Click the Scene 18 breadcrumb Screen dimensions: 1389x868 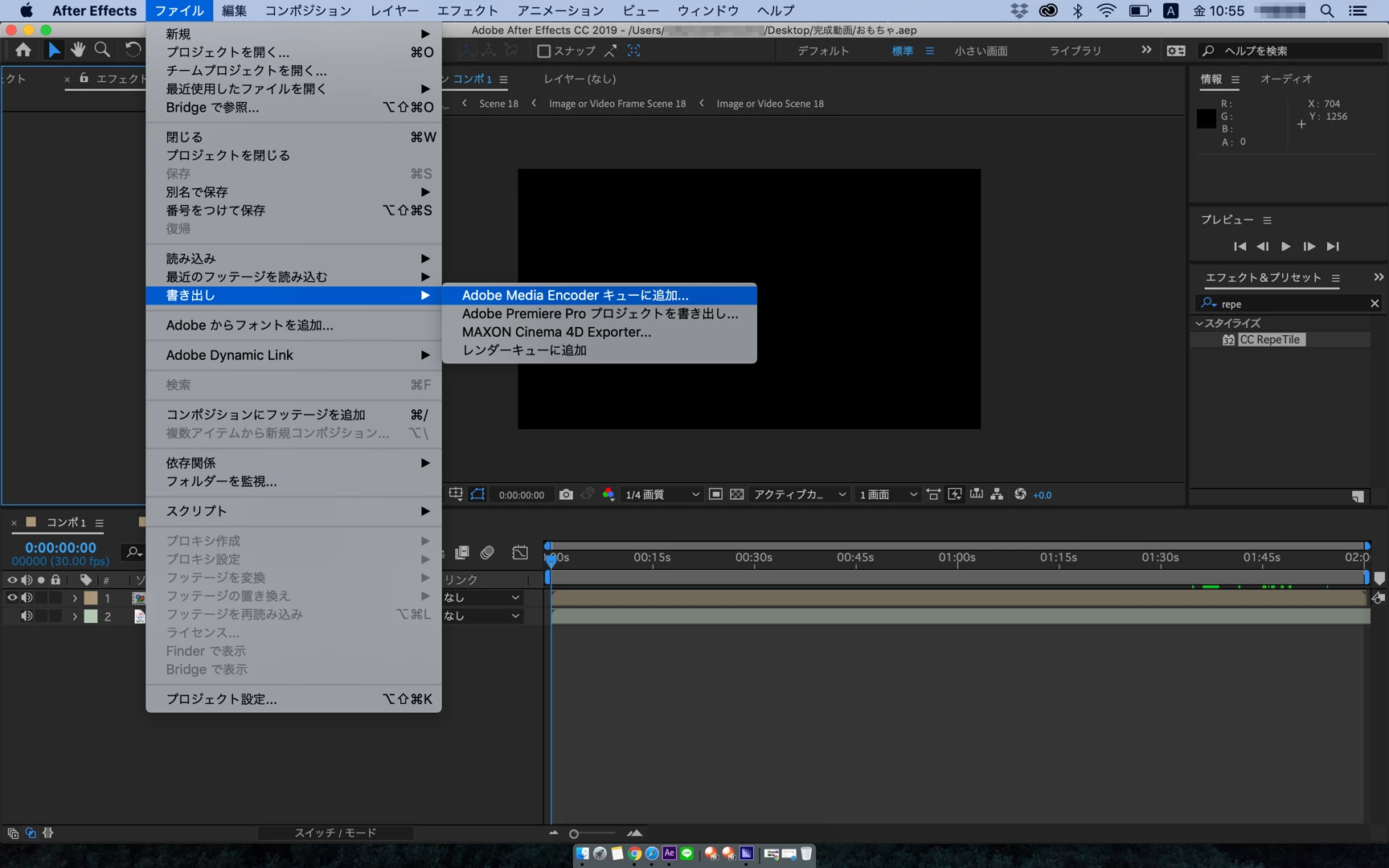point(498,104)
